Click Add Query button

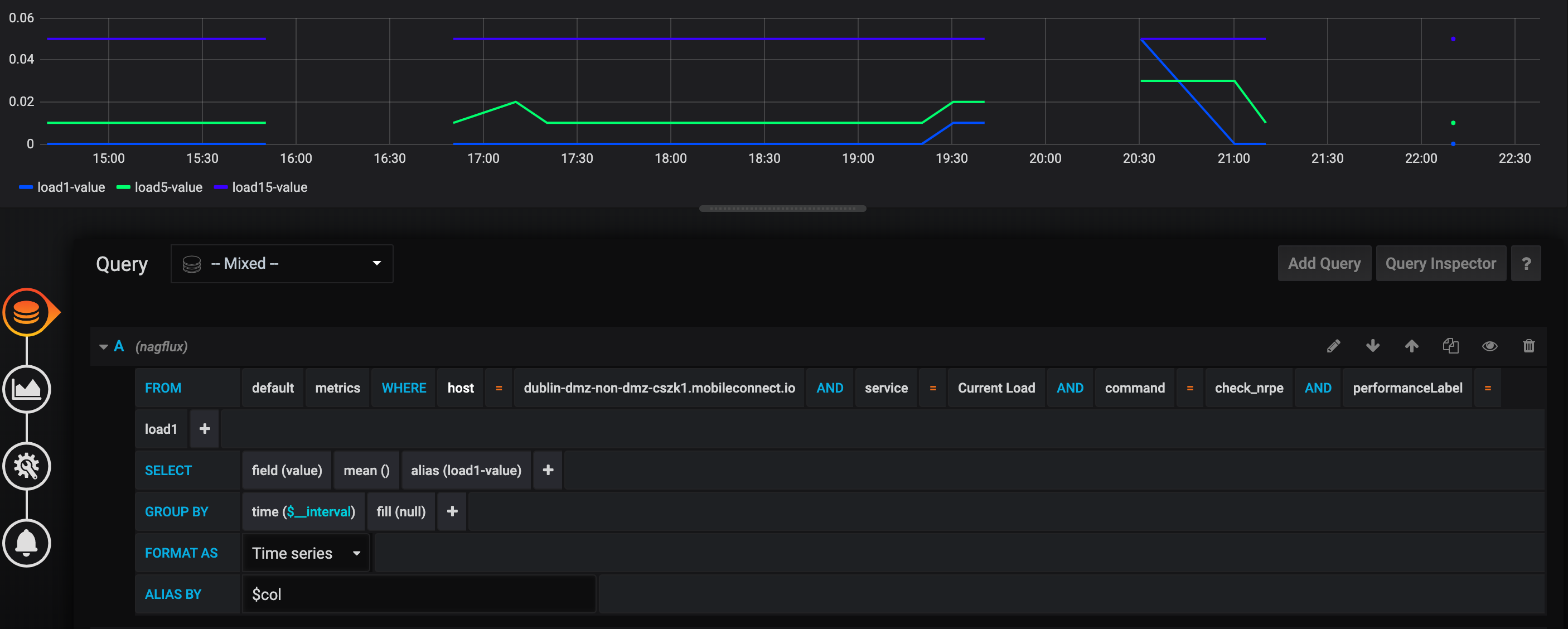click(x=1324, y=264)
